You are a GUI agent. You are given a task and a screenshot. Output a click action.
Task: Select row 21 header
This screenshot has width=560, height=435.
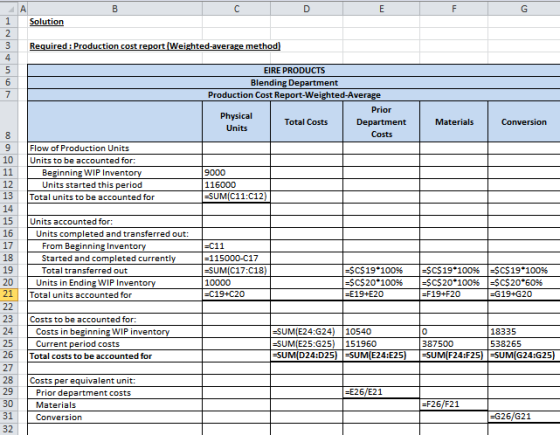[x=9, y=295]
